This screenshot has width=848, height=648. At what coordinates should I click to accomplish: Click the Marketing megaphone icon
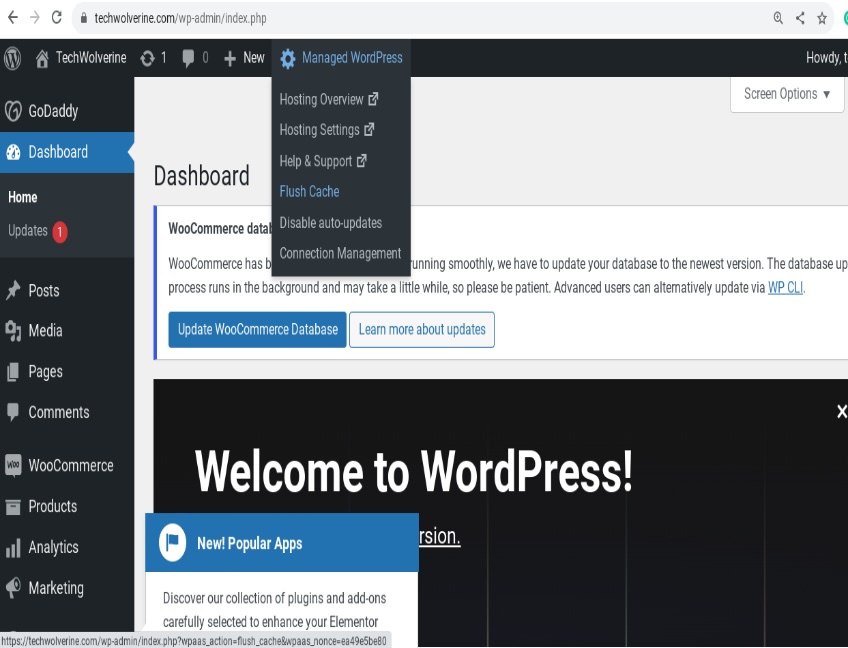(13, 587)
